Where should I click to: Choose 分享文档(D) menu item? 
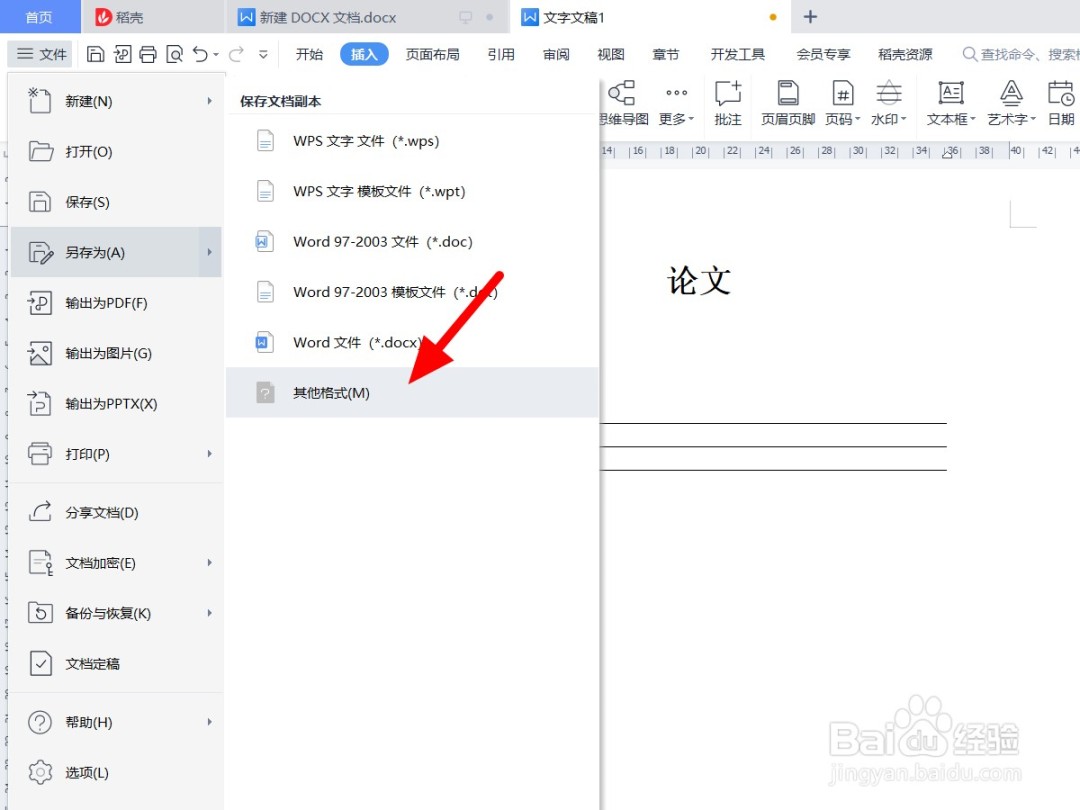116,512
